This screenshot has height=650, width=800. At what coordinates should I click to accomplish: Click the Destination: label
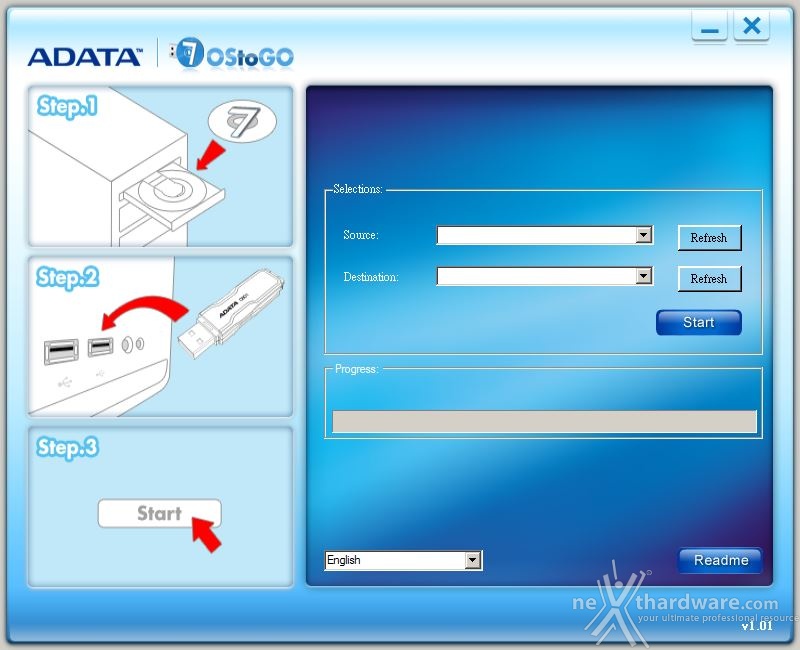371,277
